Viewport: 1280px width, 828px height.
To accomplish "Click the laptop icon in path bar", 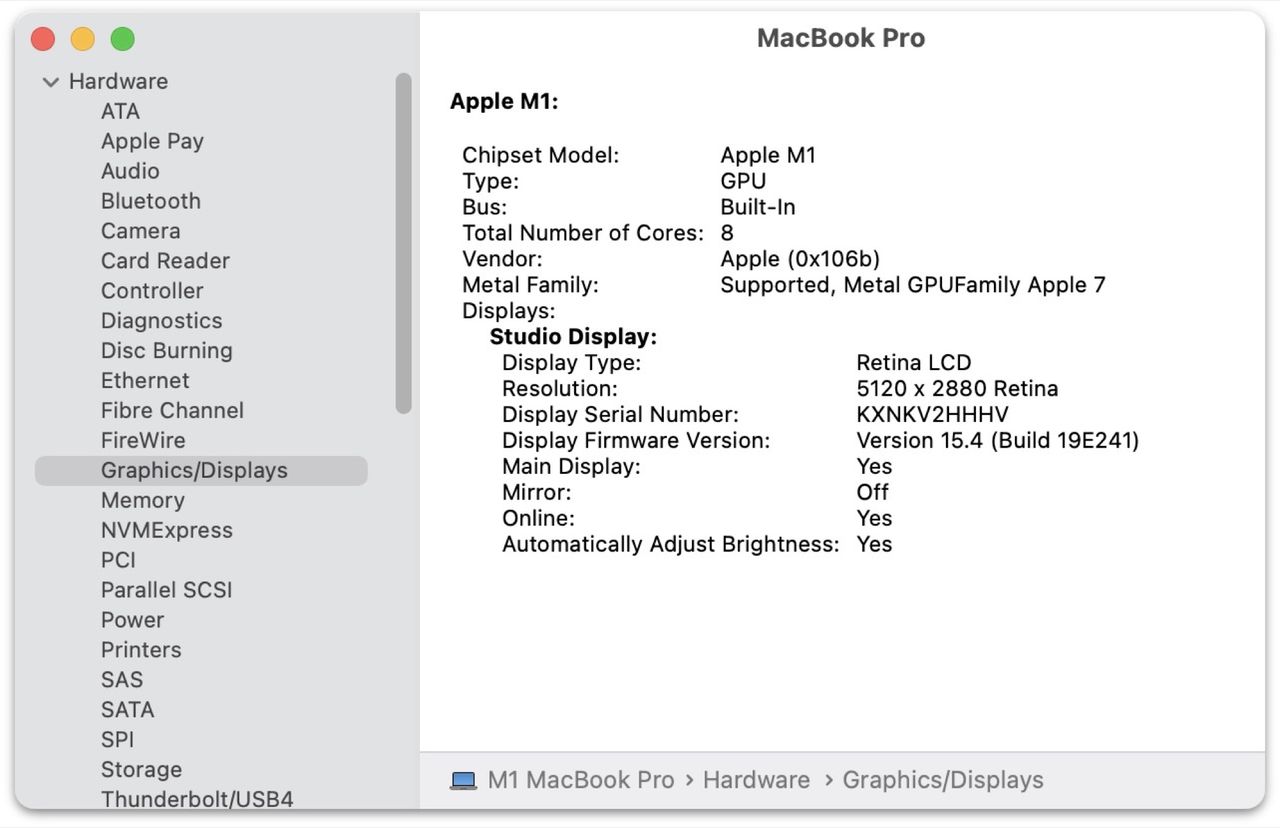I will (463, 781).
